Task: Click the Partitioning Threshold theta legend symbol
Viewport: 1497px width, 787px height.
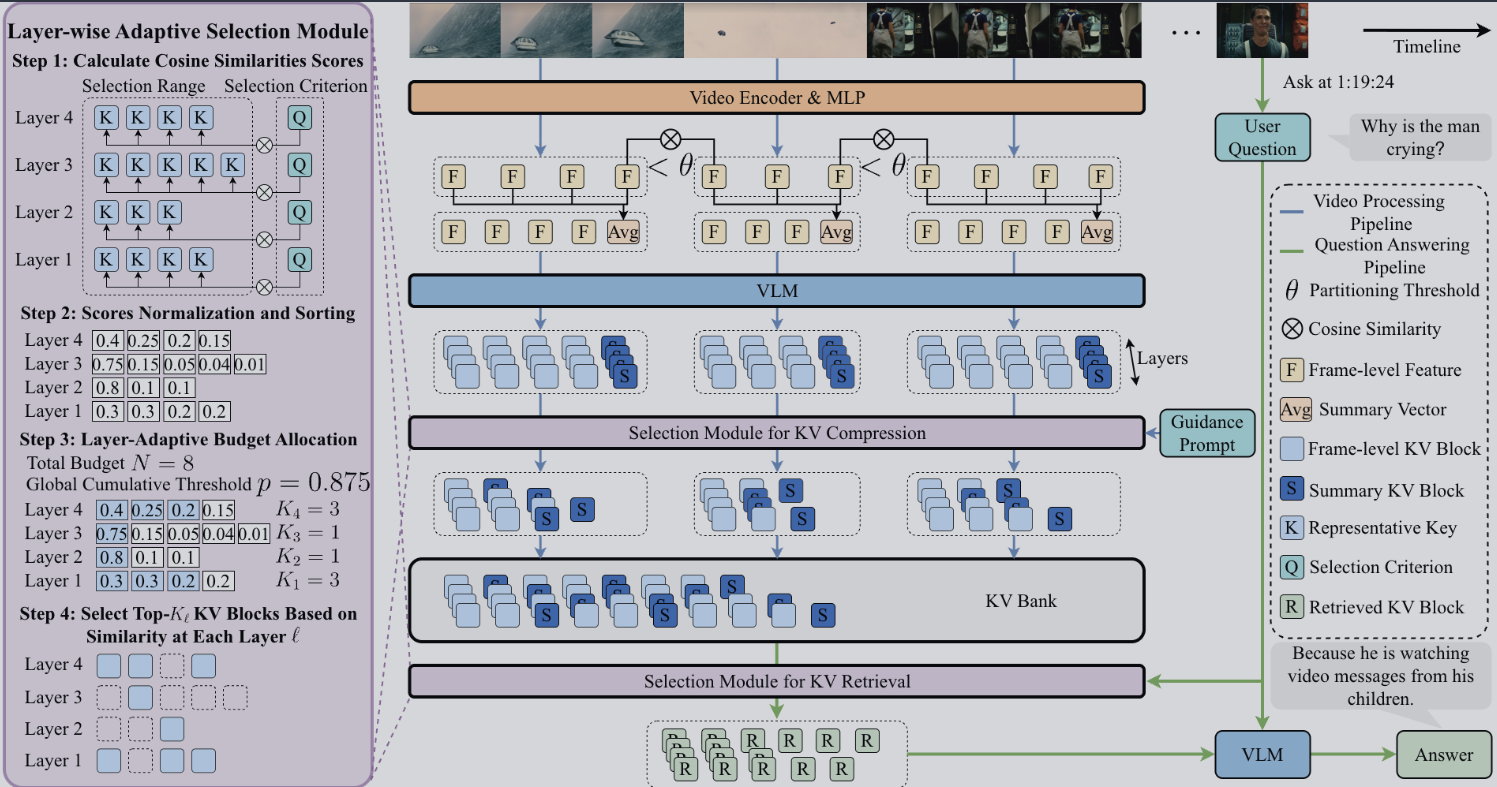Action: pos(1292,290)
